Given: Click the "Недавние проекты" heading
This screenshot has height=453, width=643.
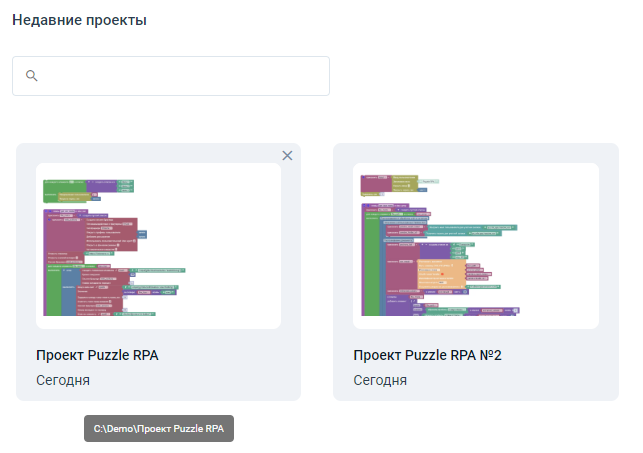Looking at the screenshot, I should pyautogui.click(x=80, y=20).
